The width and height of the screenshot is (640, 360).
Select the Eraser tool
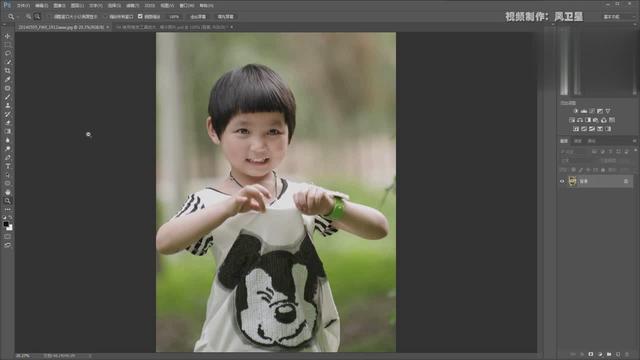point(7,123)
